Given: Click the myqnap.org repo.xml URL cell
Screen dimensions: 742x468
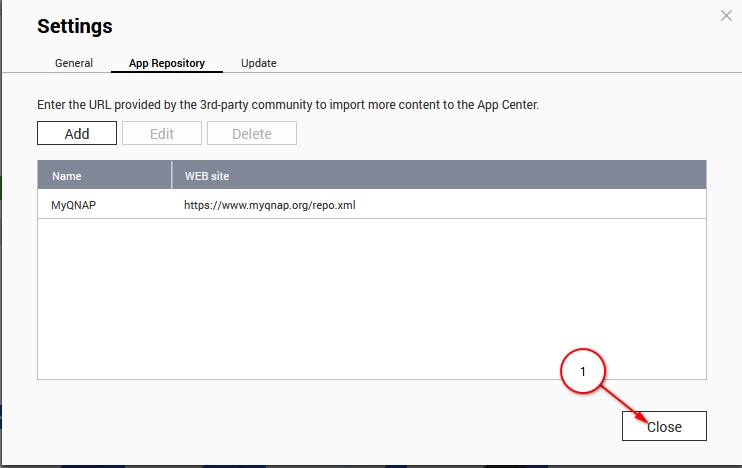Looking at the screenshot, I should pyautogui.click(x=270, y=205).
